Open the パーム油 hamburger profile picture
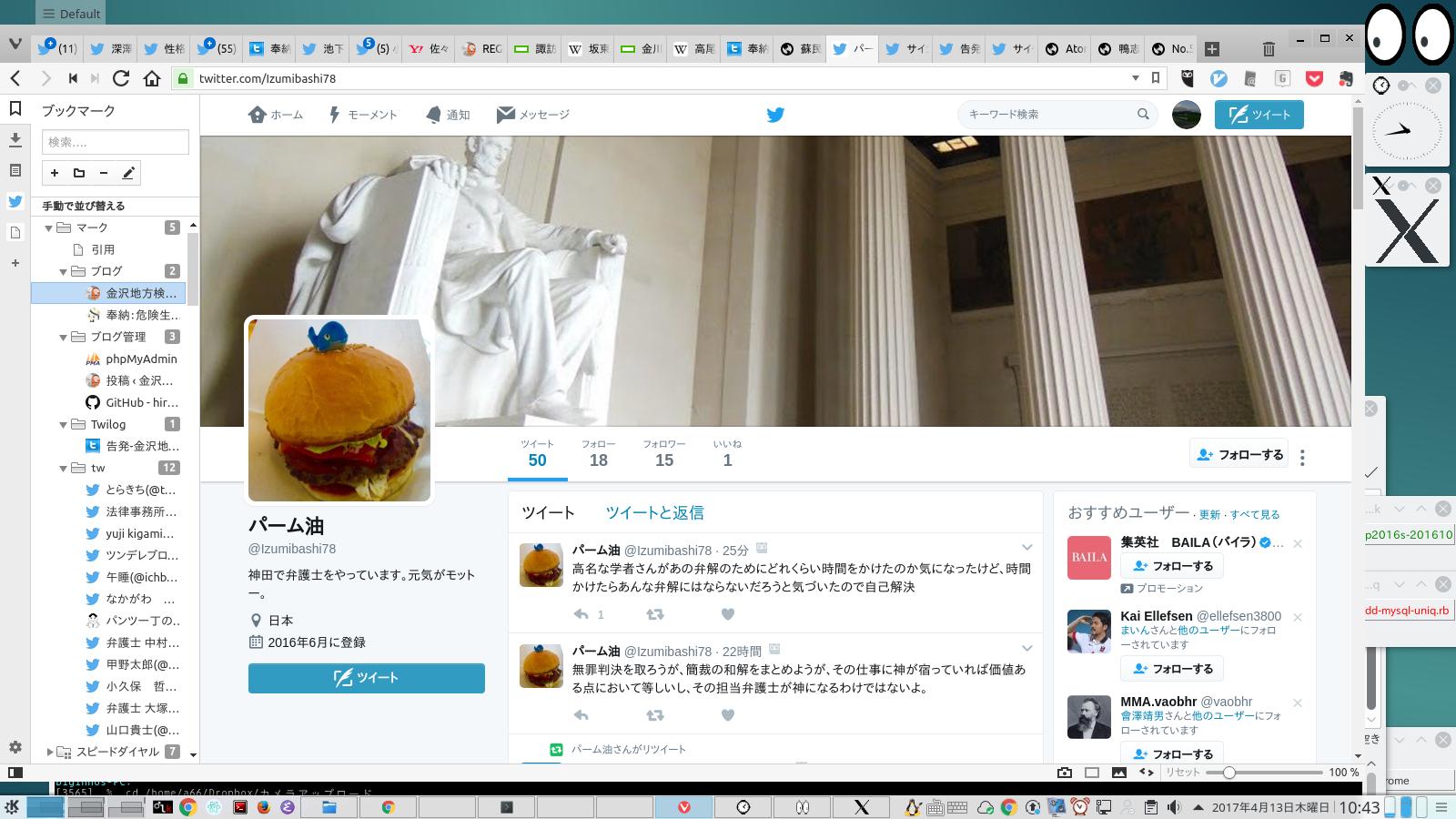 point(339,410)
